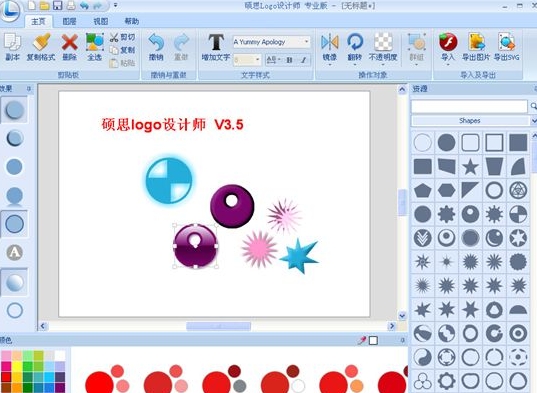Select the 复制格式 format painter brush

click(41, 47)
